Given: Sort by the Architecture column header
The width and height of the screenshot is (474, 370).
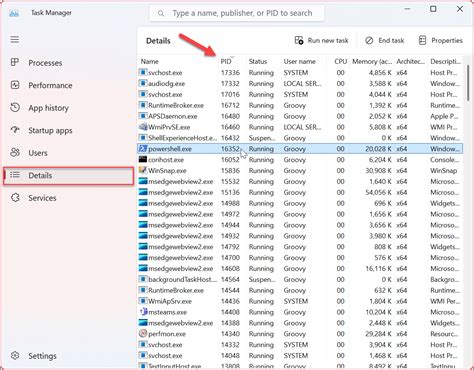Looking at the screenshot, I should (411, 61).
